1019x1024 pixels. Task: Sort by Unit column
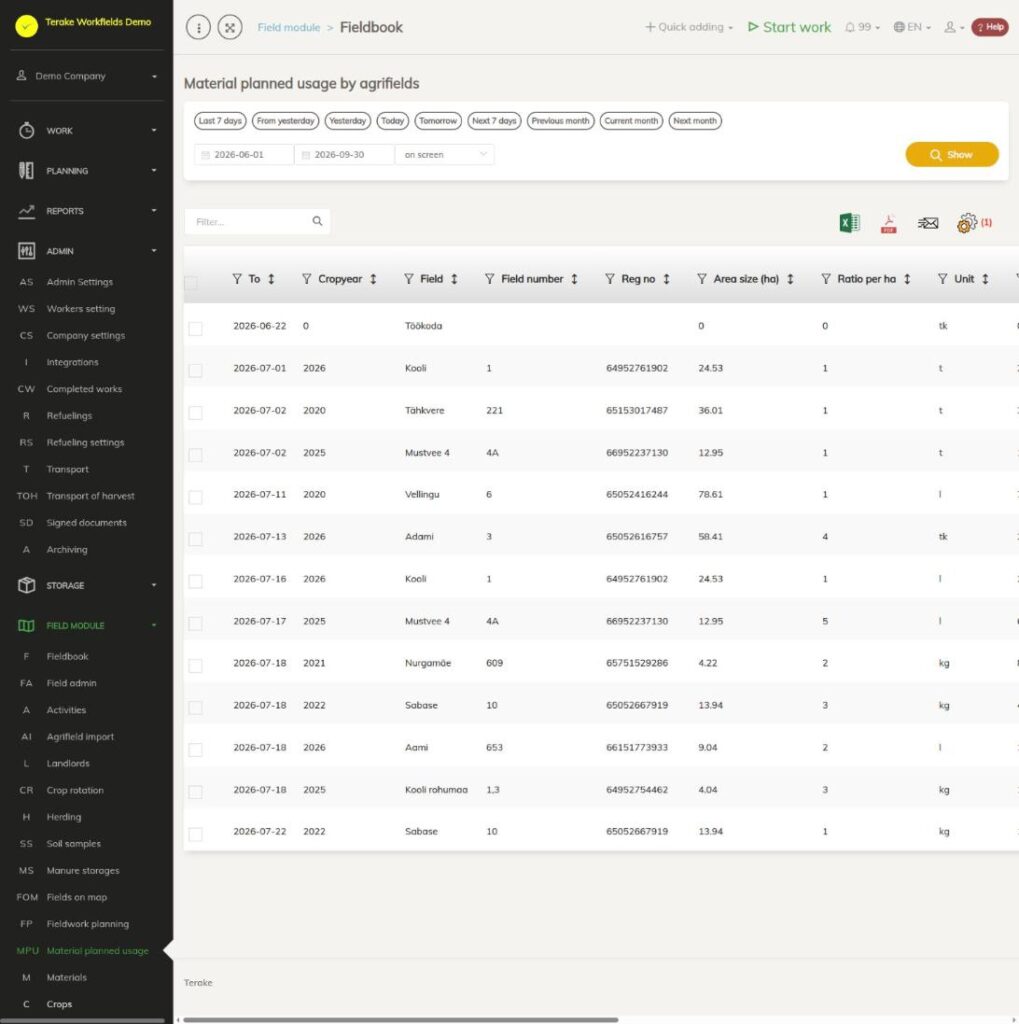click(985, 279)
